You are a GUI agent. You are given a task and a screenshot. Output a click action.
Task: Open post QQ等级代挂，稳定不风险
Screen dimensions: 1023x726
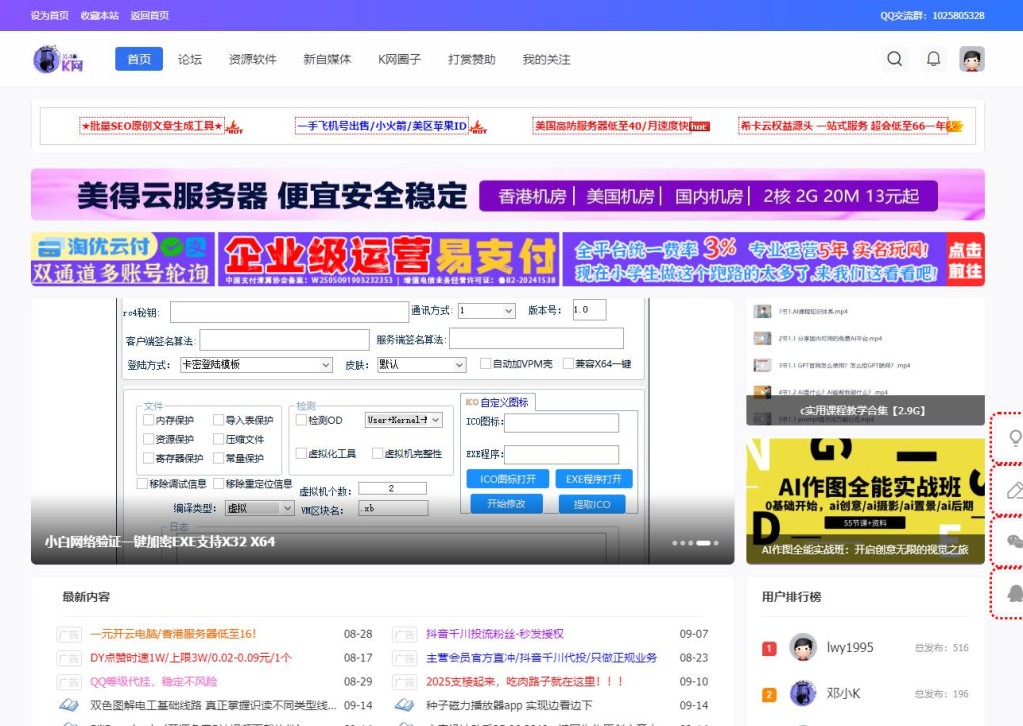(153, 682)
